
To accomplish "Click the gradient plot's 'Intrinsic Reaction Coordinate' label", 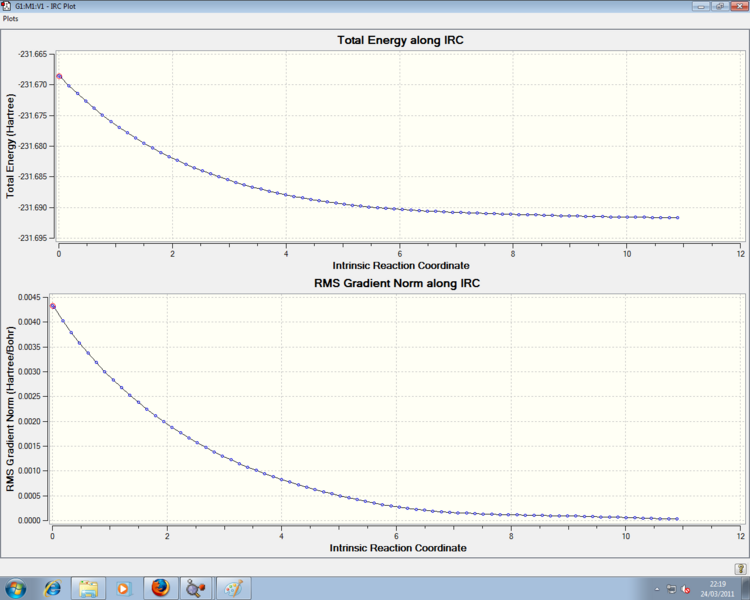I will click(398, 548).
